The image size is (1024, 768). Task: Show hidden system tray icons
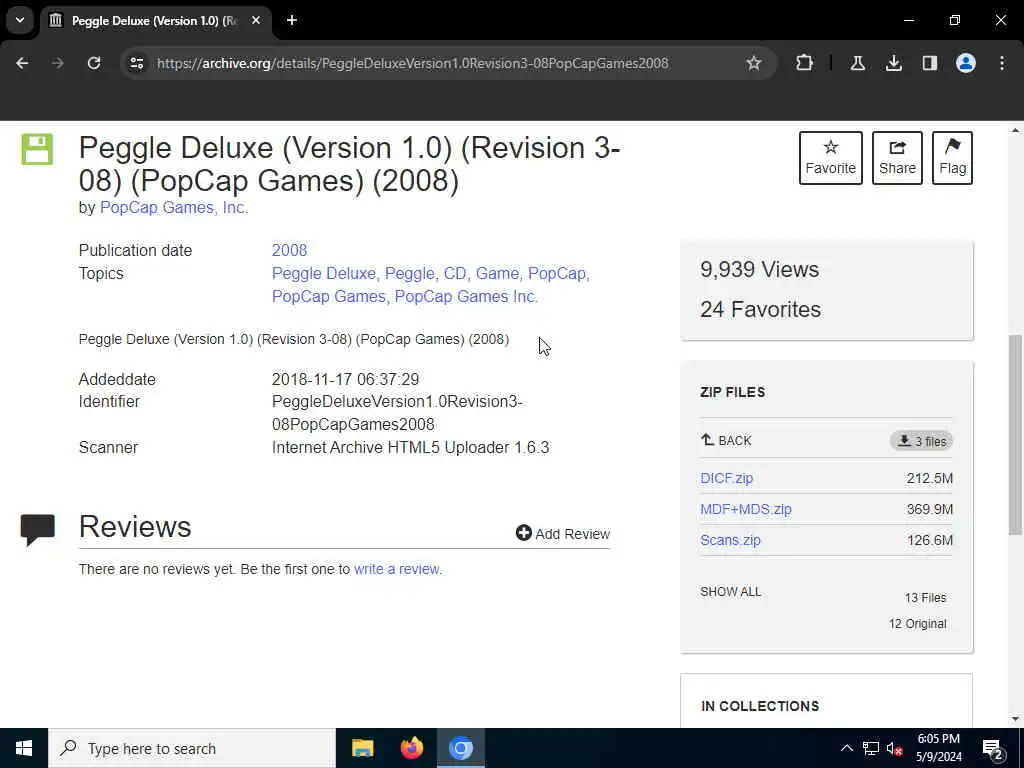[846, 748]
